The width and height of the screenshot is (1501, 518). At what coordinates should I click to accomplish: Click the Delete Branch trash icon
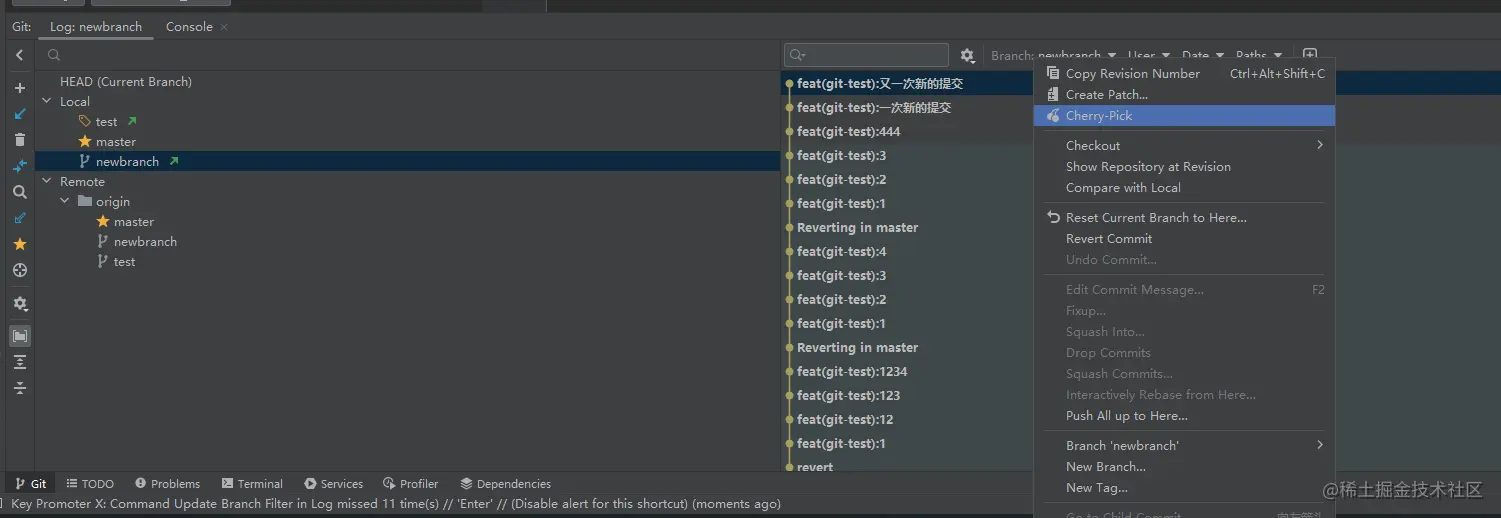[x=20, y=140]
